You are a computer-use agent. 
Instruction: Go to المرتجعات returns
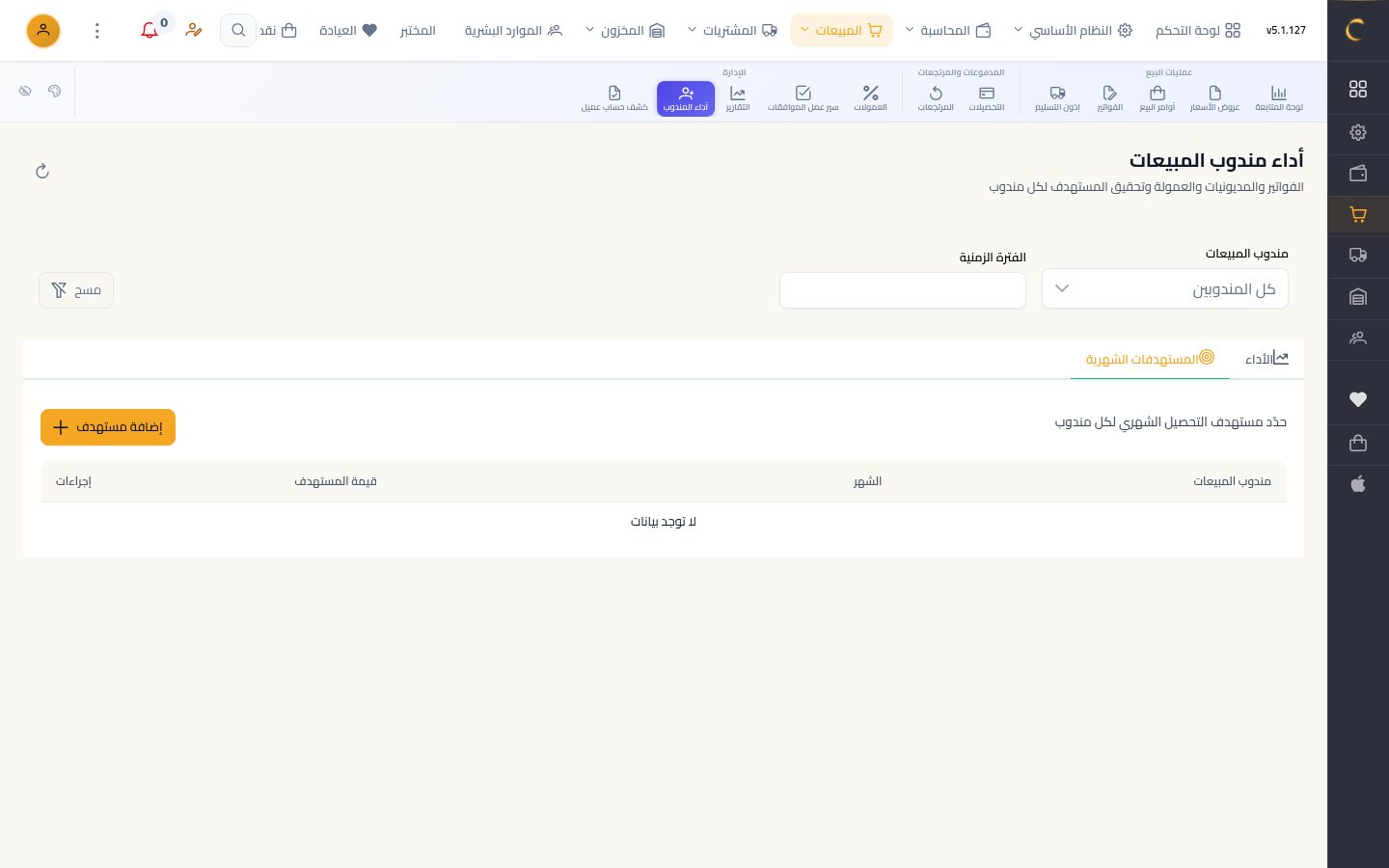pyautogui.click(x=936, y=98)
